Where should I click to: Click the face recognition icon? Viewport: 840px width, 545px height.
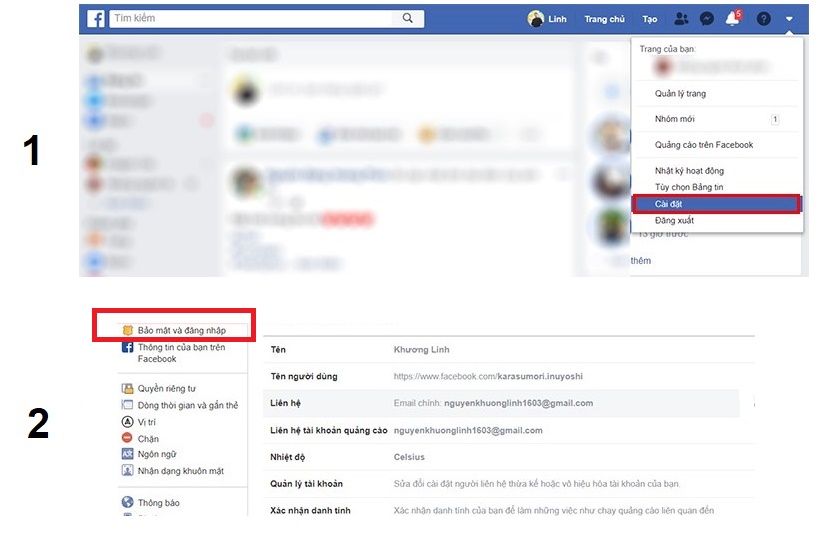(x=128, y=471)
